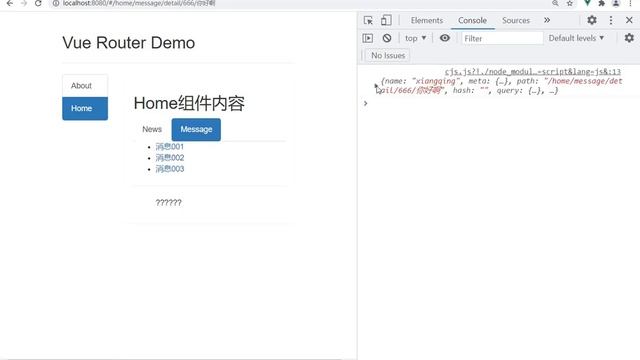Switch to the Console tab
The height and width of the screenshot is (360, 640).
click(472, 20)
